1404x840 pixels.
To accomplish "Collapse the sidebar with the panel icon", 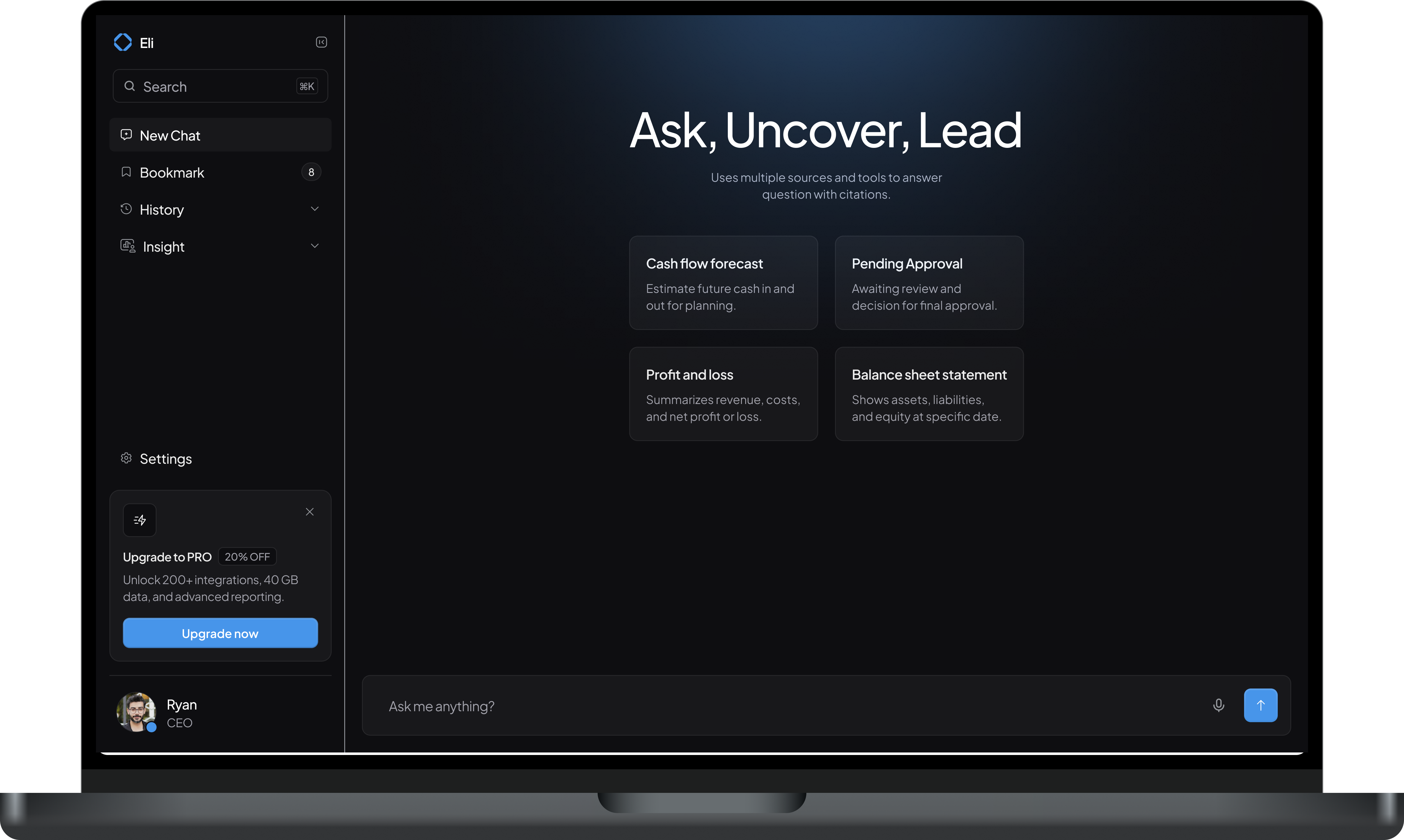I will tap(321, 42).
